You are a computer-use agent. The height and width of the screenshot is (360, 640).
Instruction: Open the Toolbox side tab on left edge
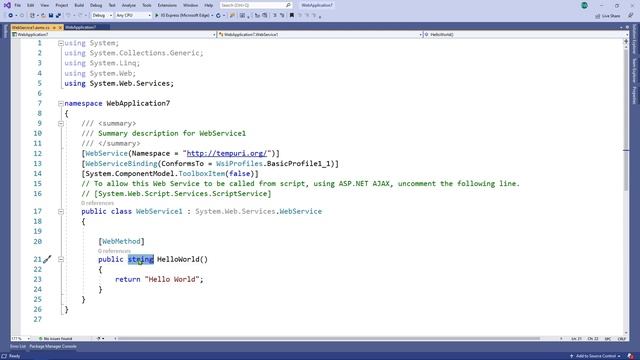pyautogui.click(x=5, y=32)
